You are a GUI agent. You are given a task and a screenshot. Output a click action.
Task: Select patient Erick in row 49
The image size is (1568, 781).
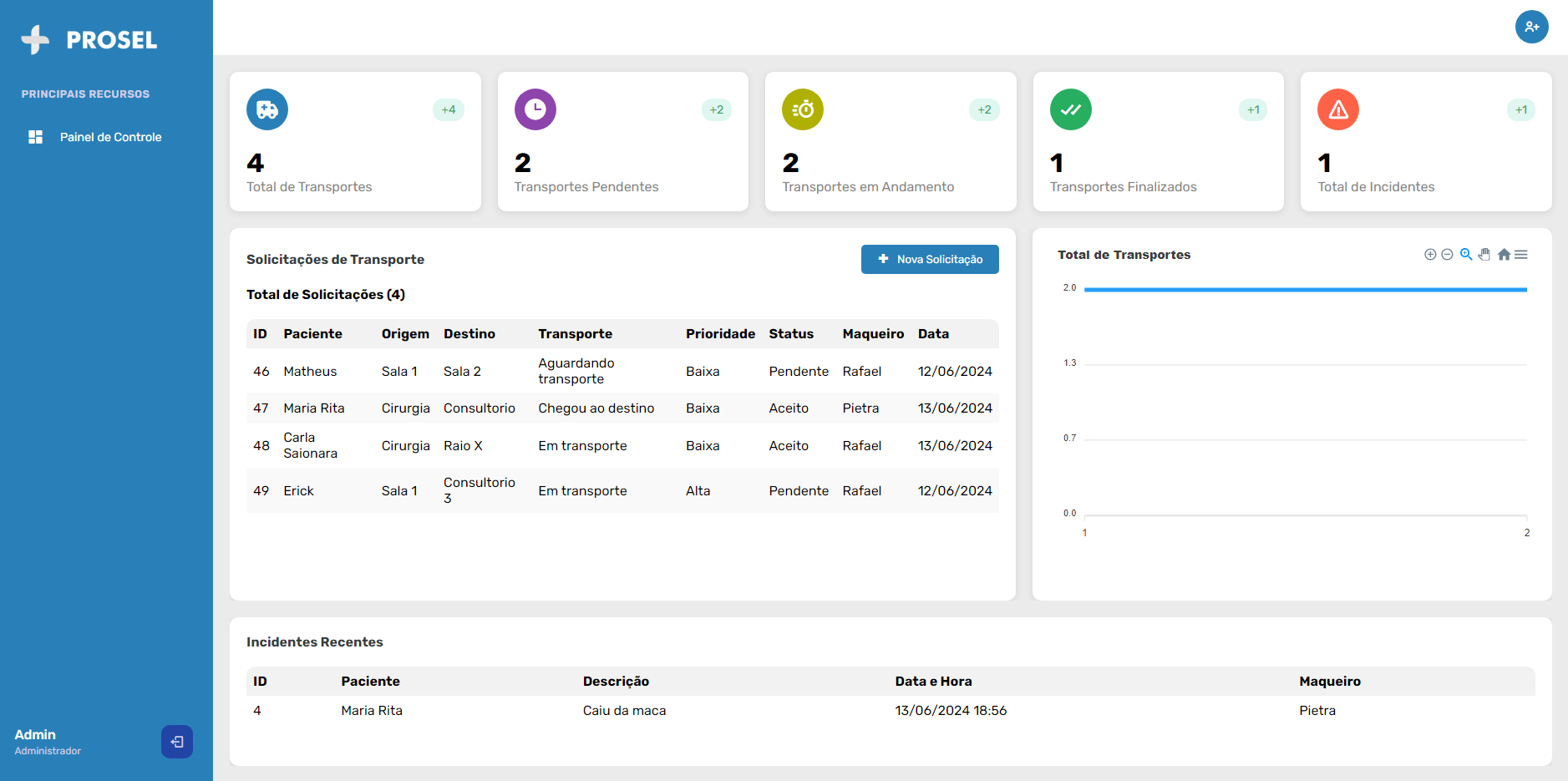(298, 490)
